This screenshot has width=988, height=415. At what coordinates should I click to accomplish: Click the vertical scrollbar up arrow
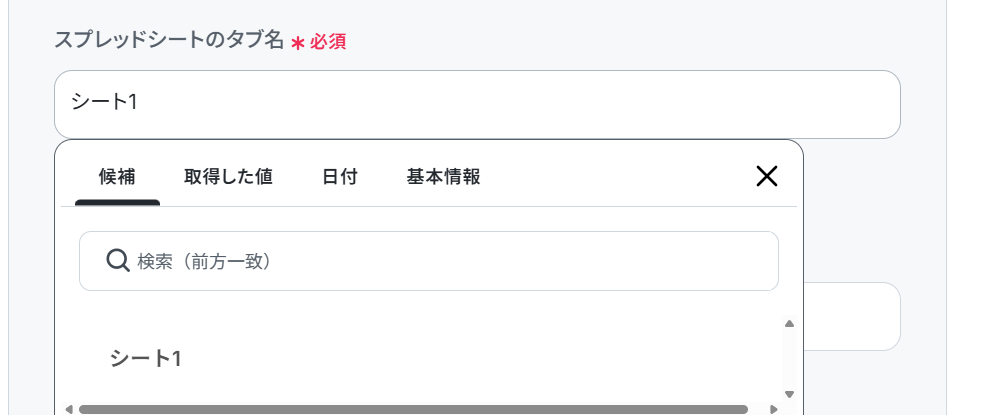coord(789,324)
